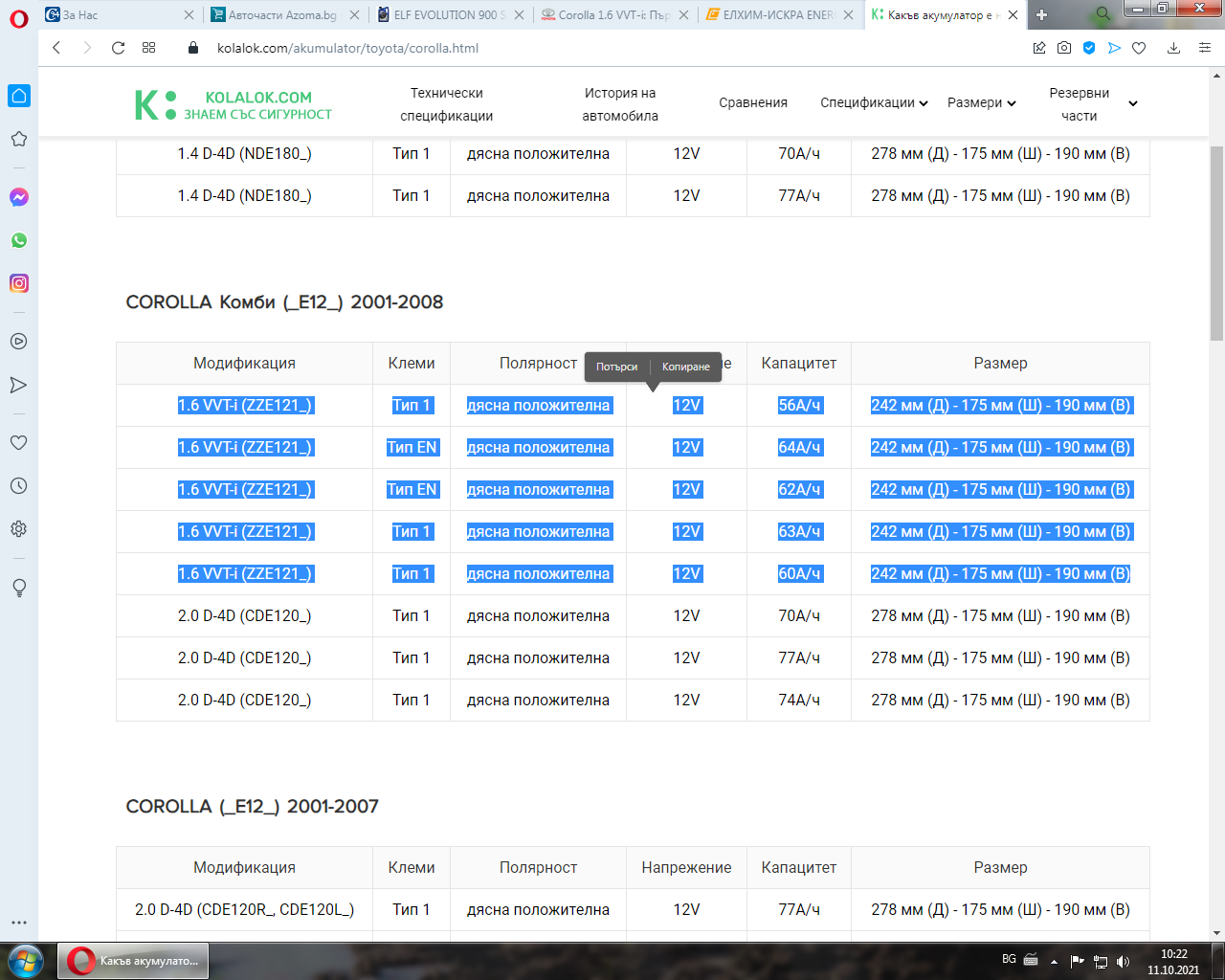Image resolution: width=1225 pixels, height=980 pixels.
Task: Click the browser reload page icon
Action: [118, 48]
